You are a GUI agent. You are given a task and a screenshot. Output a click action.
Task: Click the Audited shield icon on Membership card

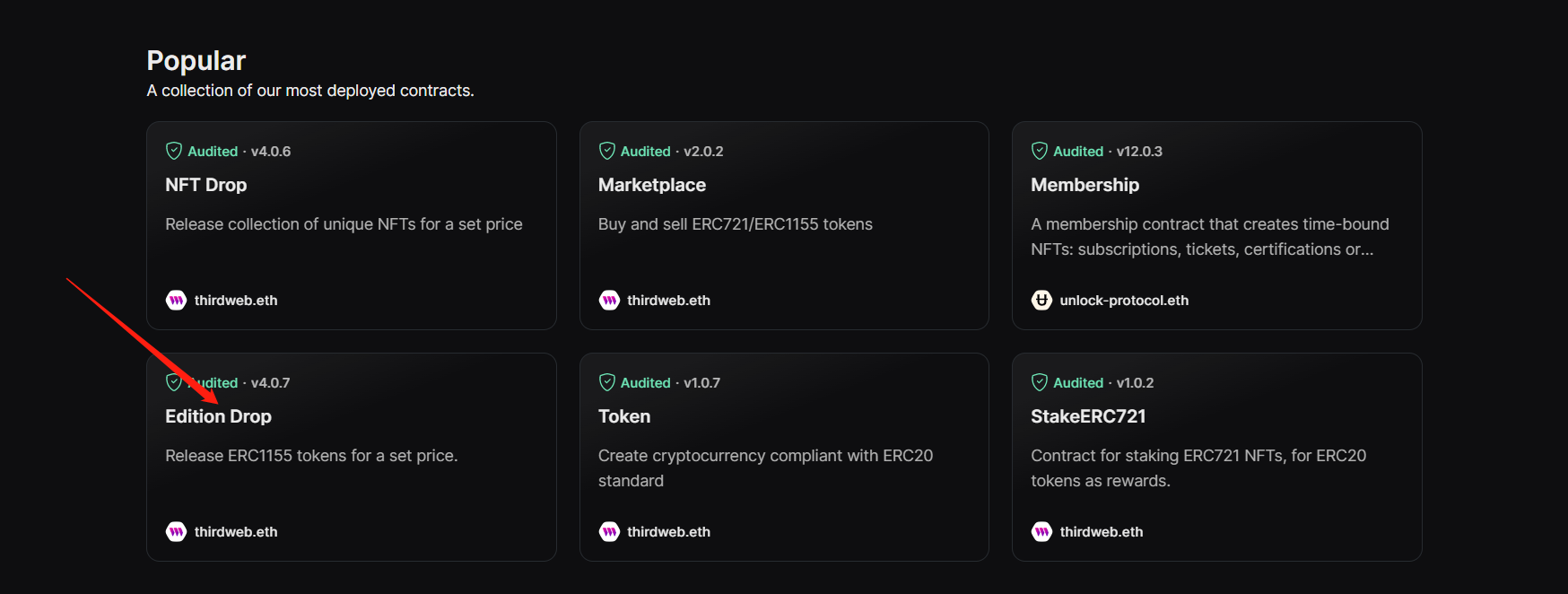[x=1040, y=151]
